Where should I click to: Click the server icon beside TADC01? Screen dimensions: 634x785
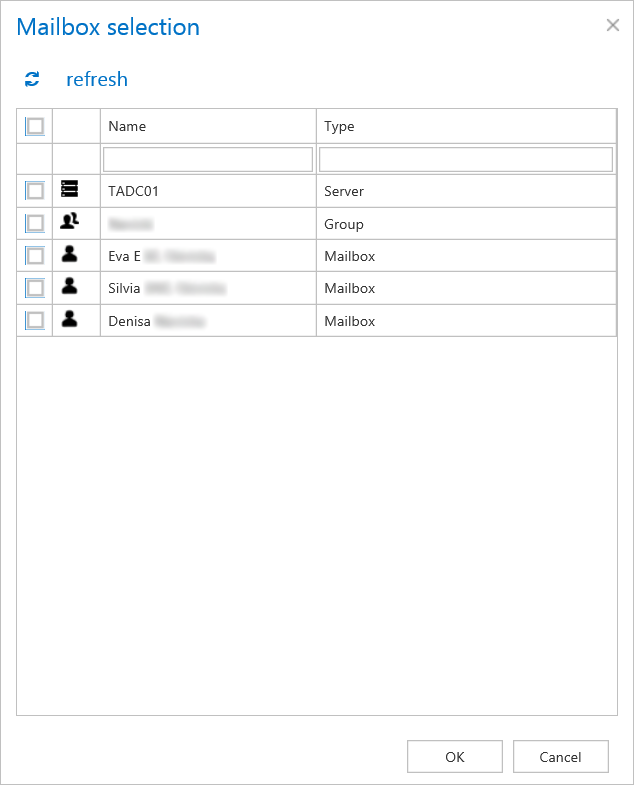coord(69,189)
